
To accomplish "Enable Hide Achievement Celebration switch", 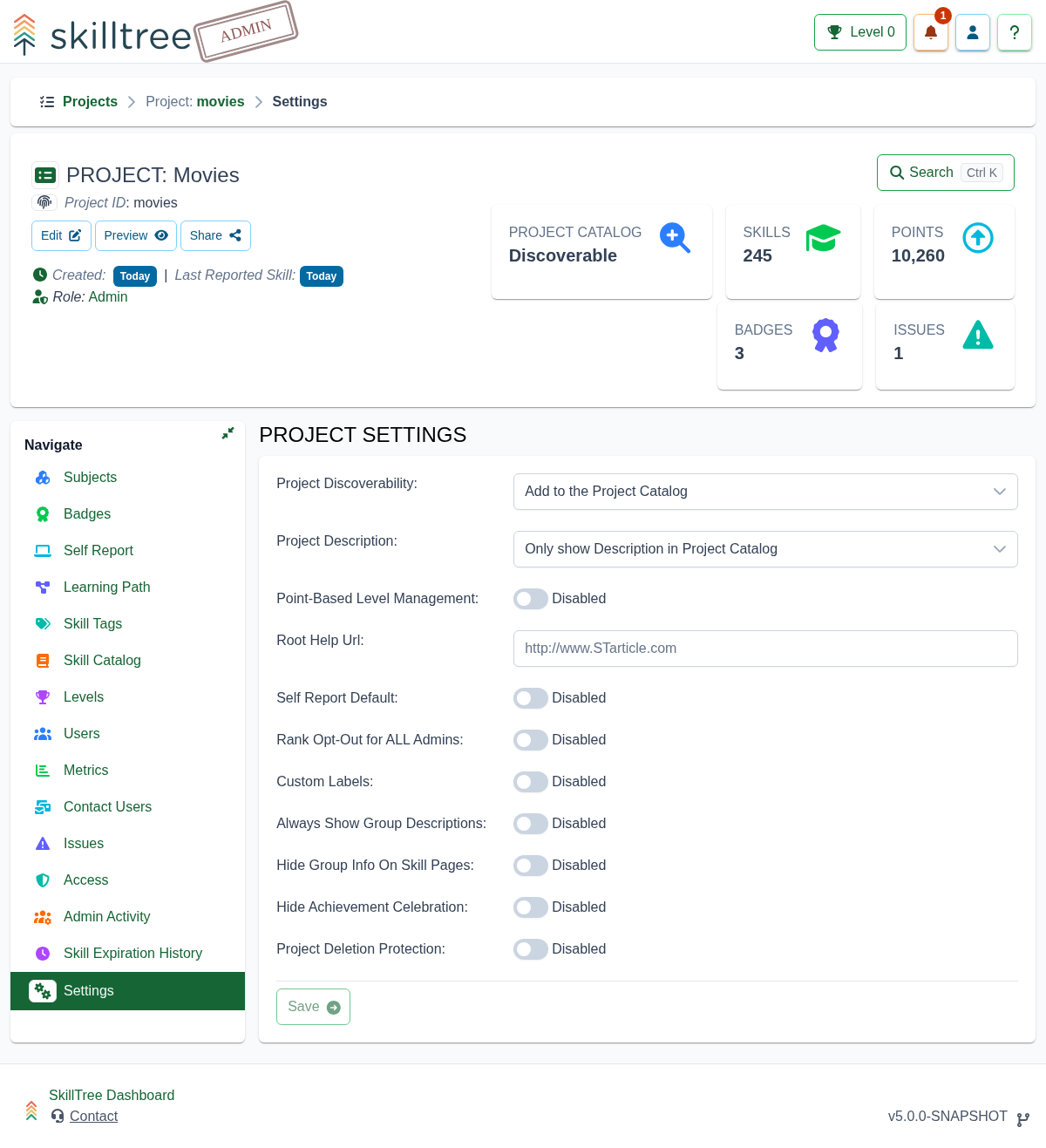I will pyautogui.click(x=531, y=907).
